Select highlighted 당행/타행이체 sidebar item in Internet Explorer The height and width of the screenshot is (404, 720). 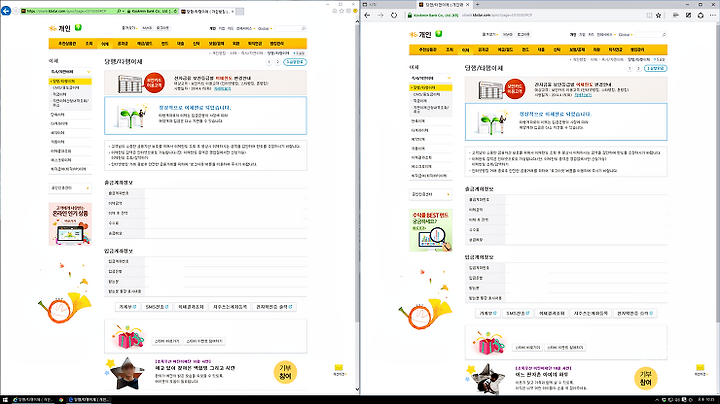[x=70, y=81]
